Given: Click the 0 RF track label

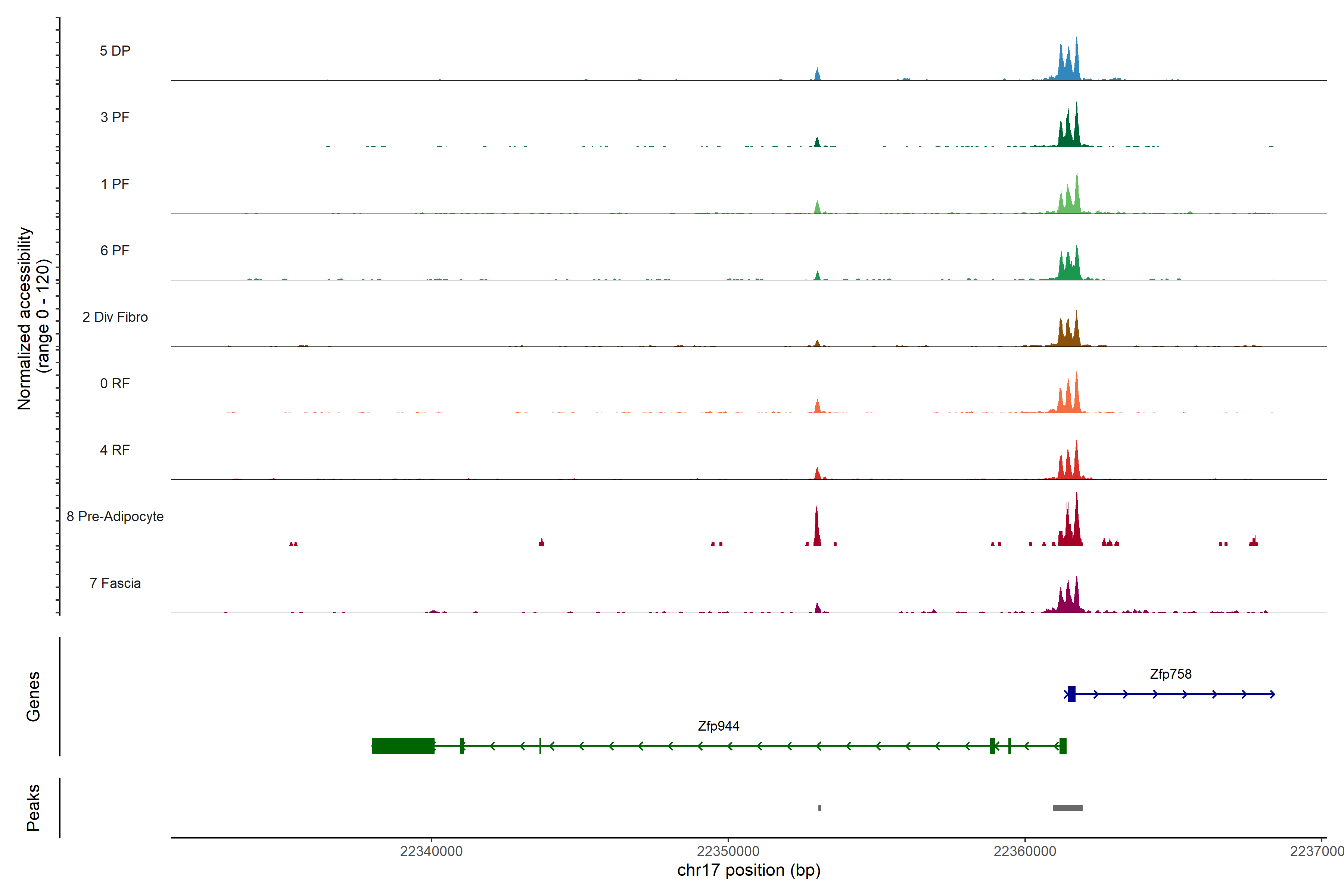Looking at the screenshot, I should click(x=115, y=383).
